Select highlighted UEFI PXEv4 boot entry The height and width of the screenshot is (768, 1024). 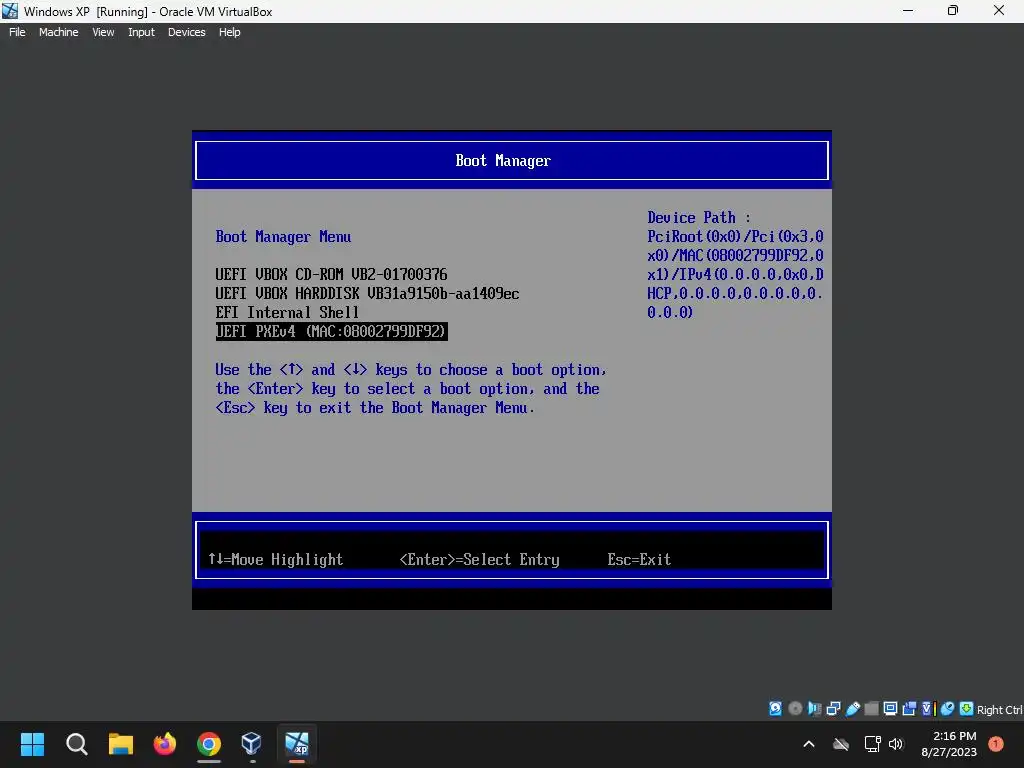click(x=331, y=331)
